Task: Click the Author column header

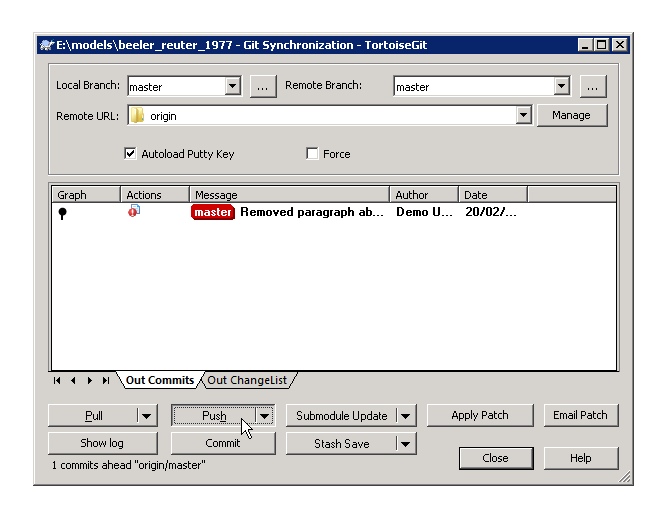Action: tap(424, 194)
